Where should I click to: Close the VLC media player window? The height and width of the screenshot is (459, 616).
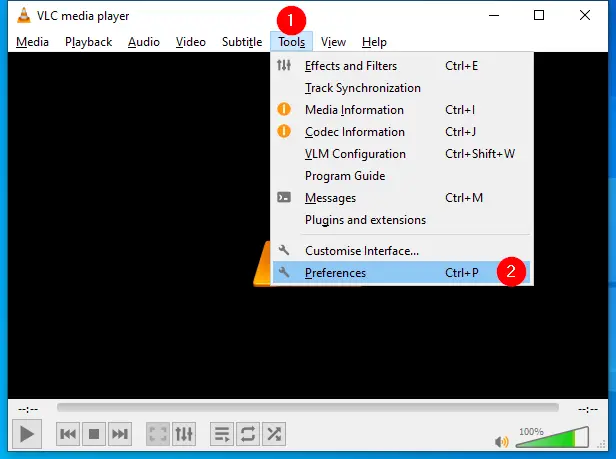coord(585,15)
